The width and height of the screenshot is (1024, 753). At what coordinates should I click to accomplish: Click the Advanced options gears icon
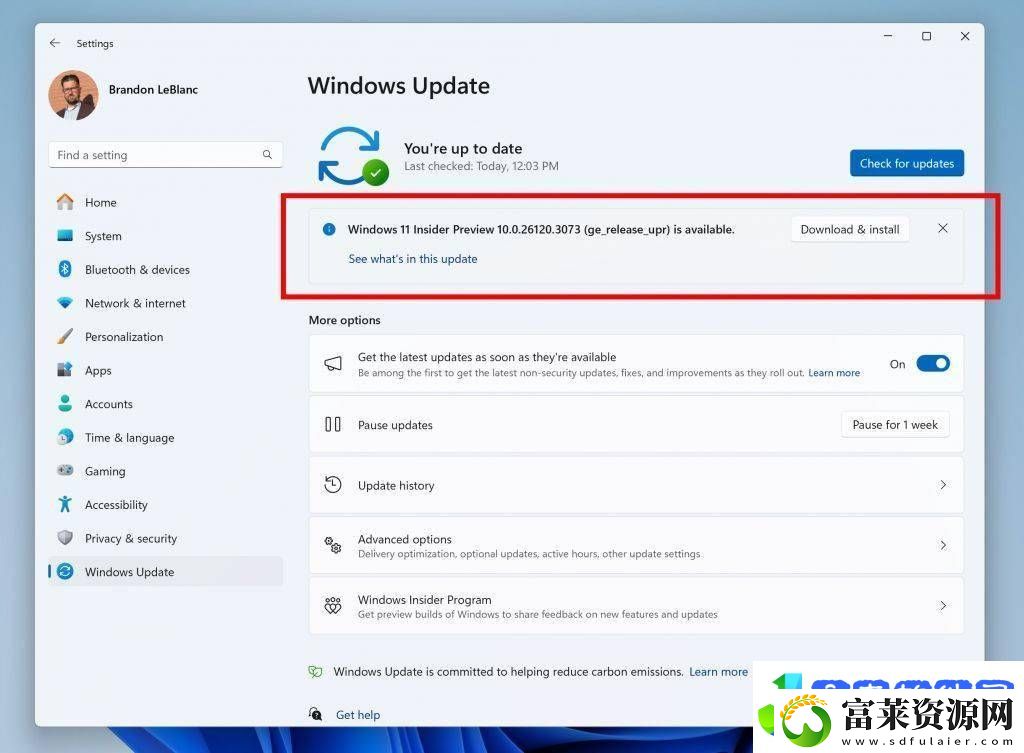tap(333, 545)
